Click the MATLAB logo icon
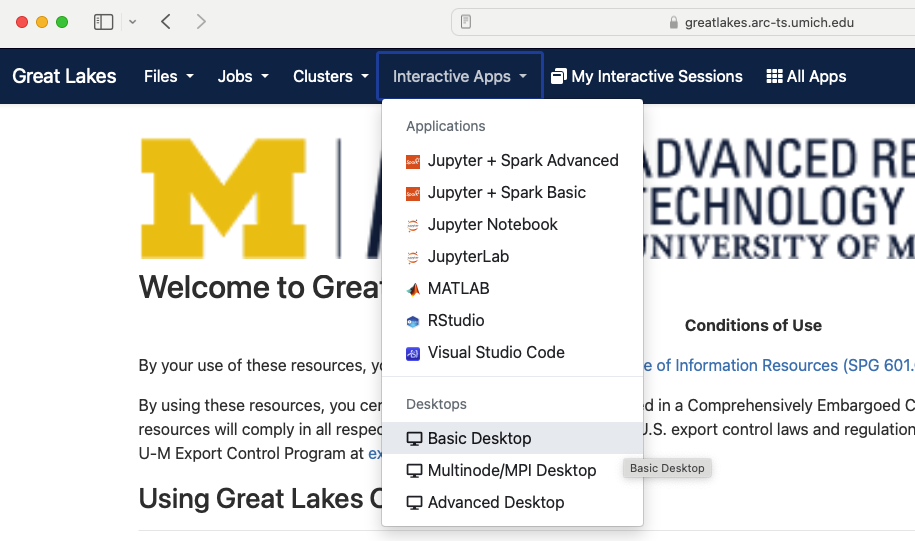This screenshot has height=541, width=915. tap(413, 289)
